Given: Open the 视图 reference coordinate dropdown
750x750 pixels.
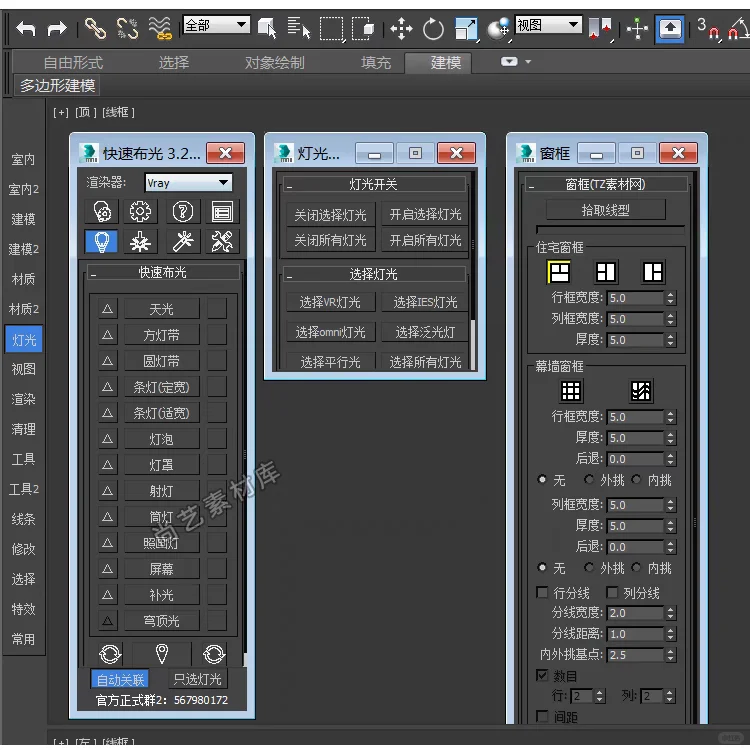Looking at the screenshot, I should [x=548, y=24].
